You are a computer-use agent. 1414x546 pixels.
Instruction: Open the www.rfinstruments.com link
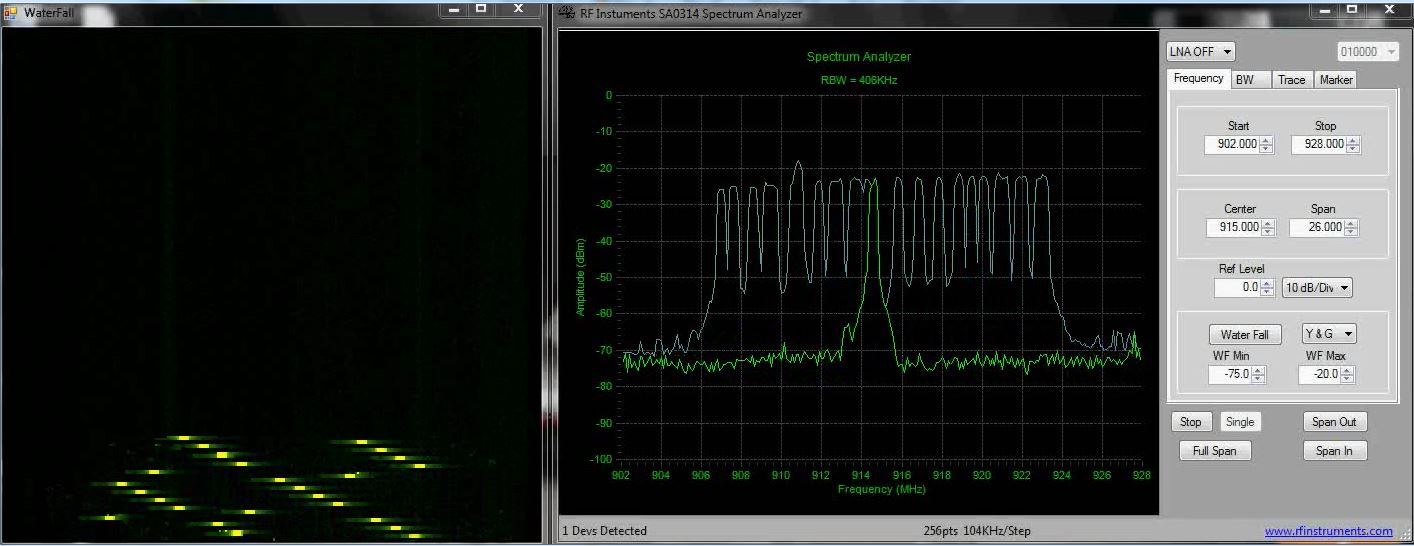pos(1328,531)
